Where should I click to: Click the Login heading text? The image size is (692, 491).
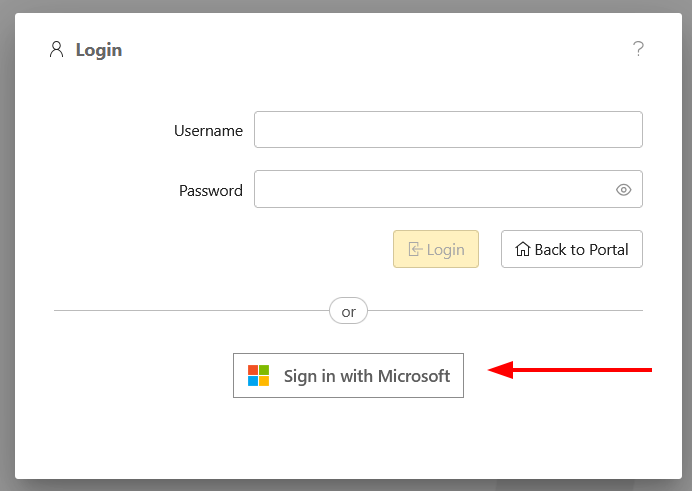coord(99,50)
